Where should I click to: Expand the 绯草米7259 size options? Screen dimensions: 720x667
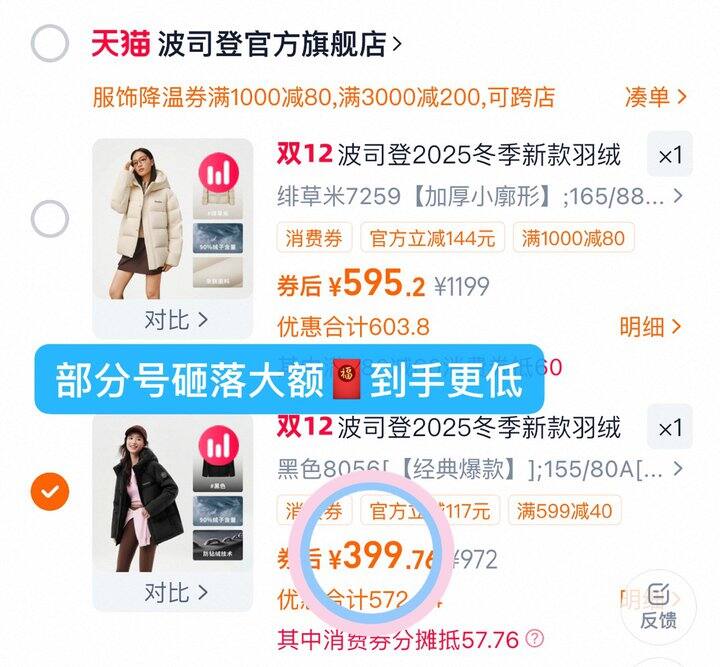click(x=479, y=197)
